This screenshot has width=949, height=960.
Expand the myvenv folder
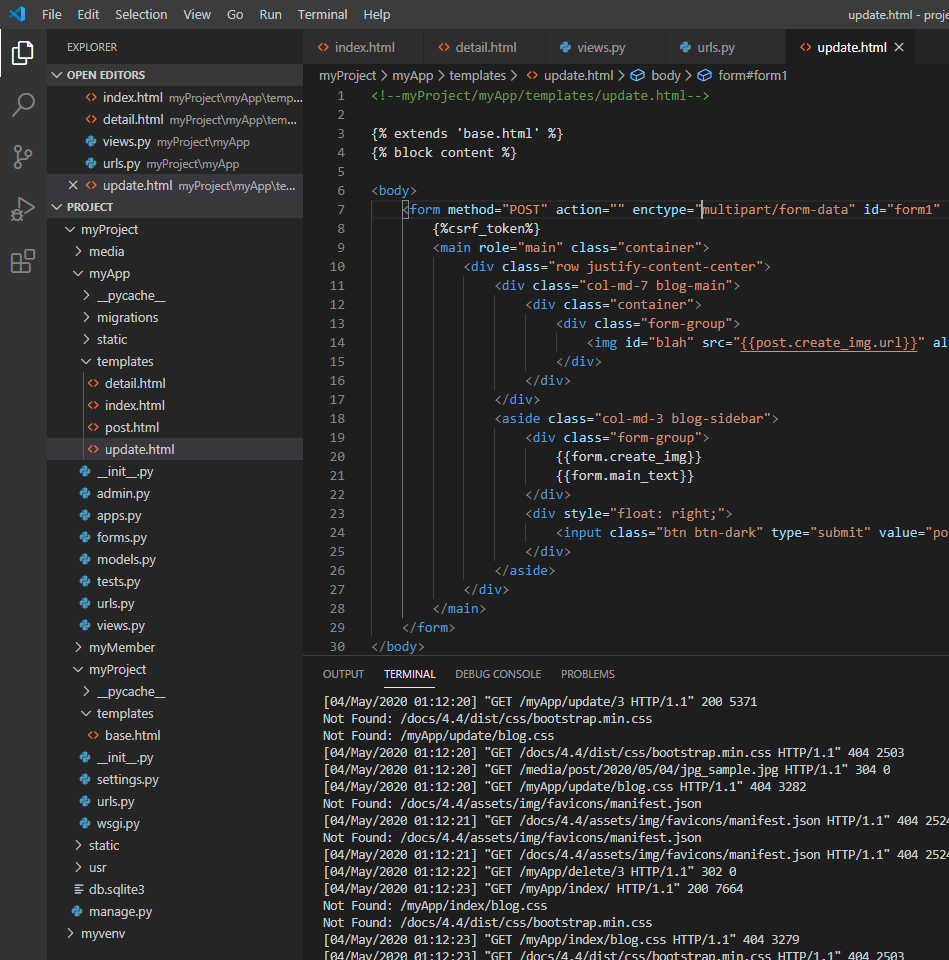[x=103, y=933]
